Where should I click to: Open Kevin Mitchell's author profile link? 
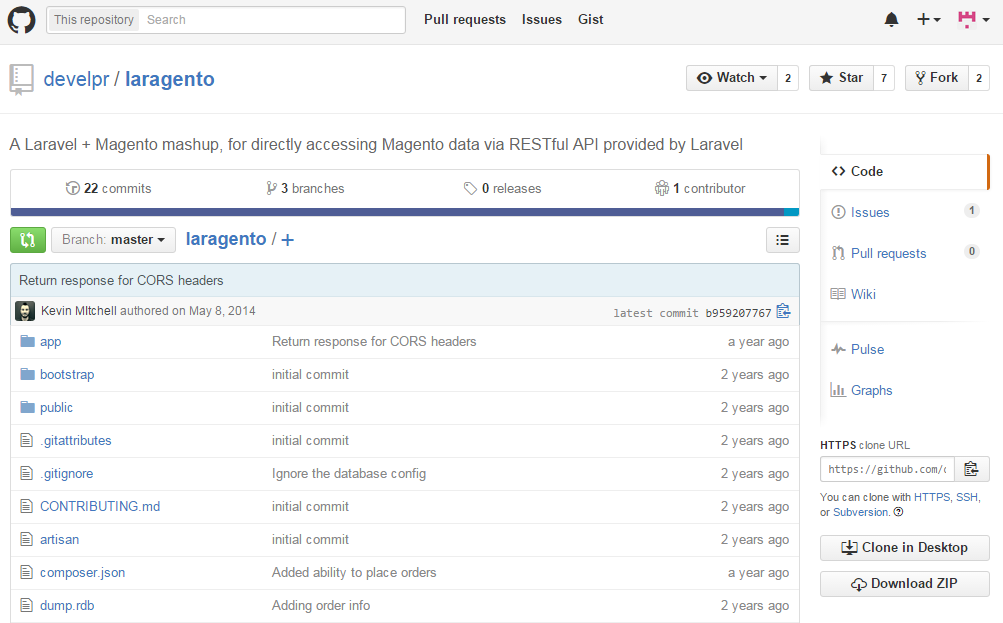tap(79, 311)
